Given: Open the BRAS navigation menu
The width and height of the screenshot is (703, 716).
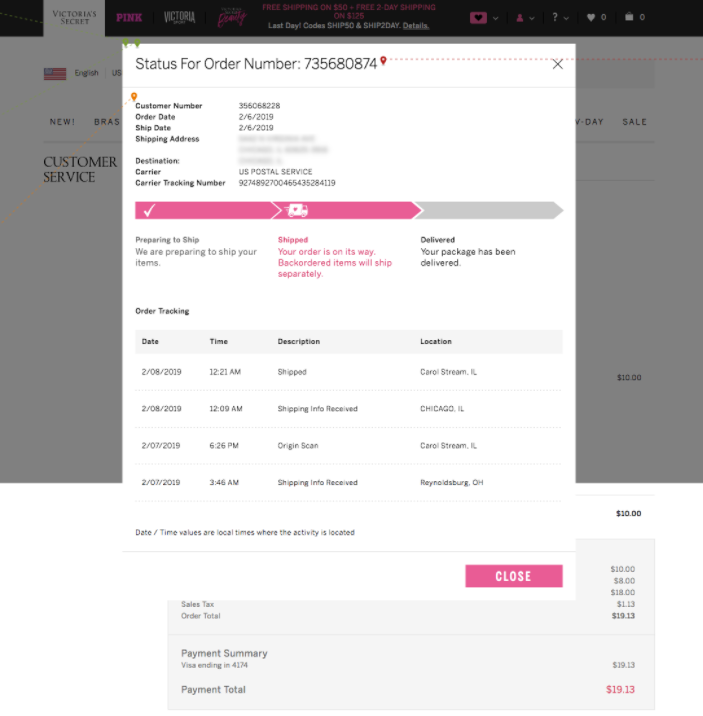Looking at the screenshot, I should [107, 122].
